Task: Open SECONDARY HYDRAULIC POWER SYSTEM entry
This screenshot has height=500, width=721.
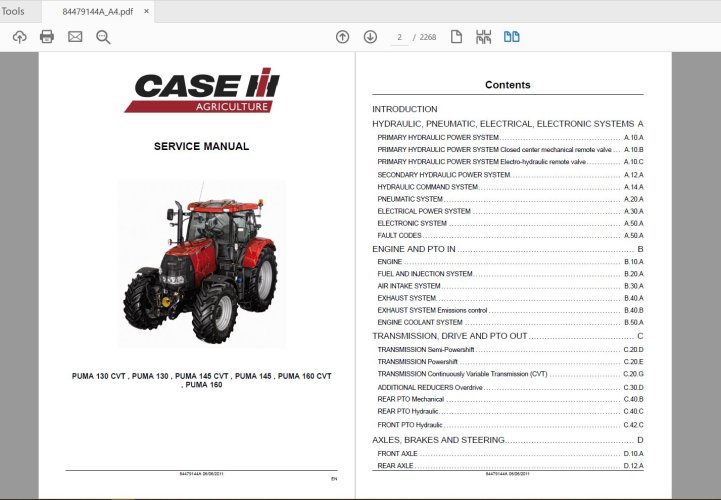Action: coord(510,175)
